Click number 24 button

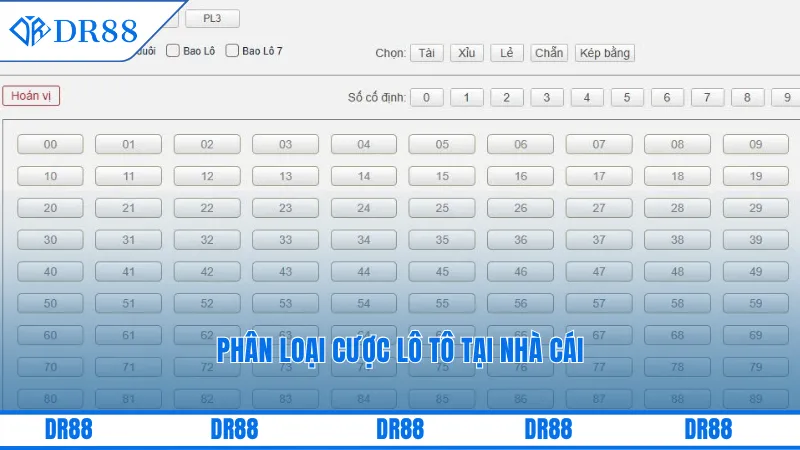pyautogui.click(x=364, y=208)
